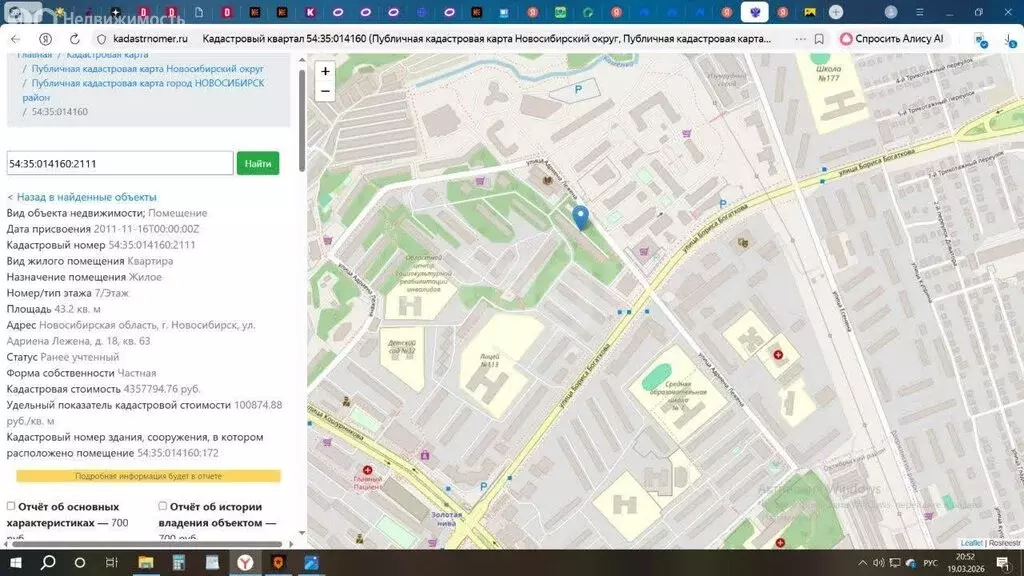Click the Protect shield icon near address bar
The height and width of the screenshot is (576, 1024).
(x=979, y=38)
